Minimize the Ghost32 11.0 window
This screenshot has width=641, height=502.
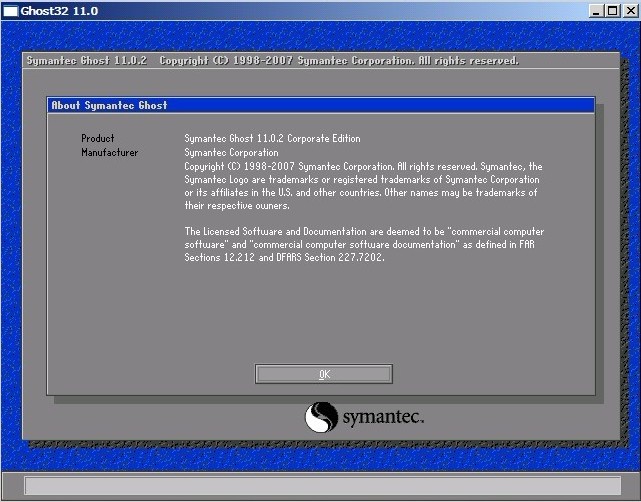(x=595, y=10)
